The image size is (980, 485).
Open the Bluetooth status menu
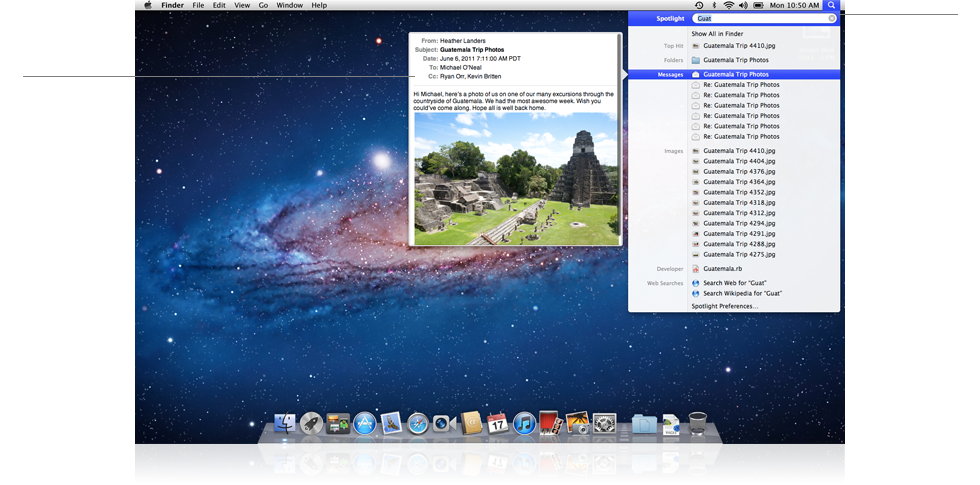point(713,5)
